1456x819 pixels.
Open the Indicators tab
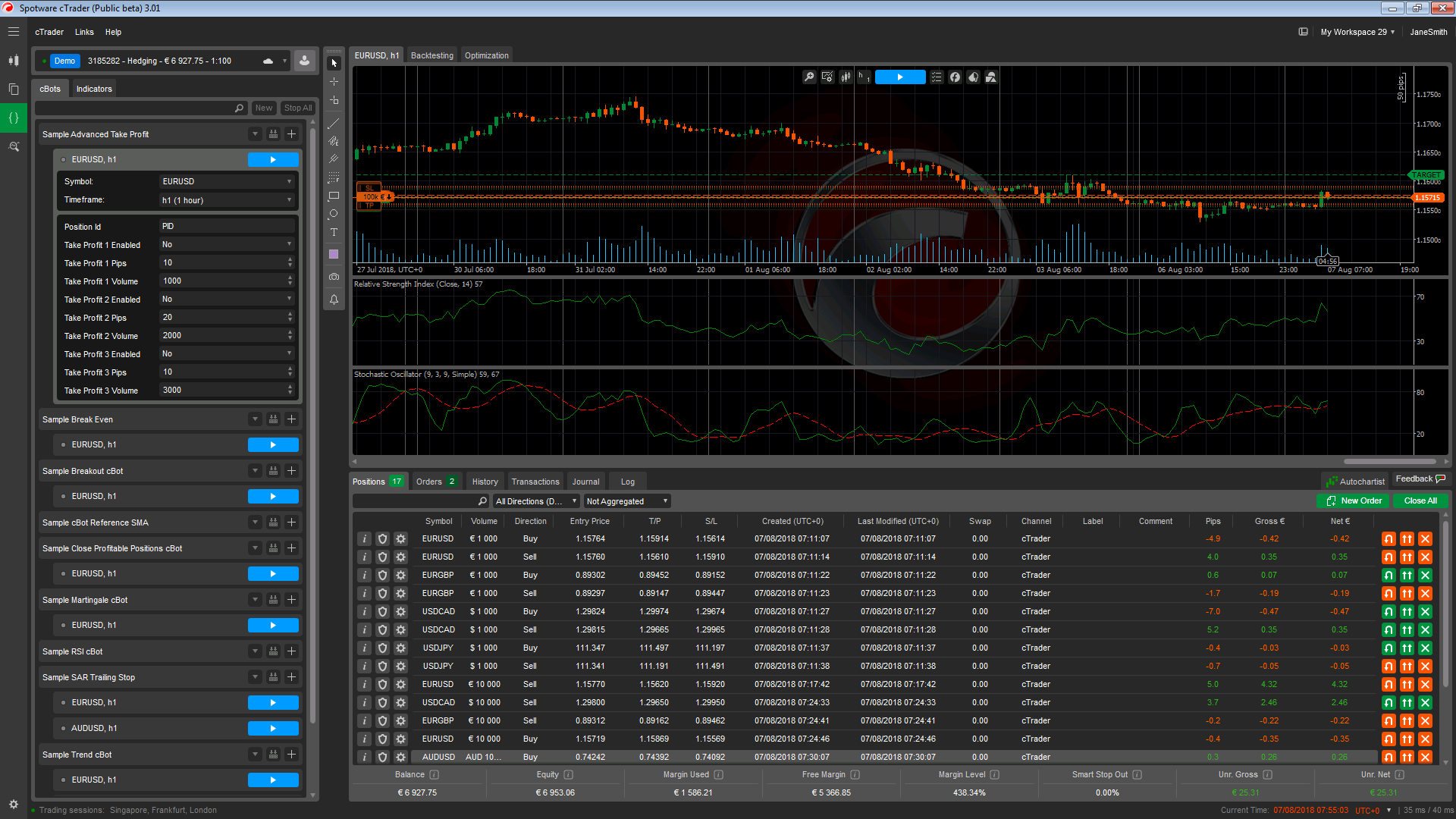click(94, 89)
